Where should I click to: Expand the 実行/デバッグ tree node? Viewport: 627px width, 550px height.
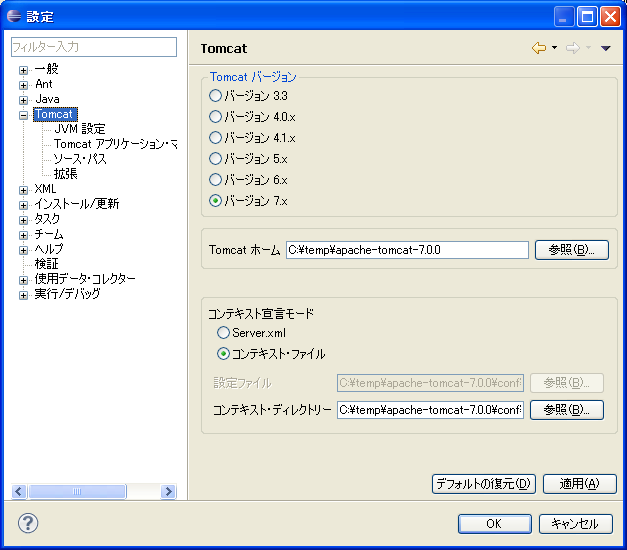pyautogui.click(x=23, y=295)
